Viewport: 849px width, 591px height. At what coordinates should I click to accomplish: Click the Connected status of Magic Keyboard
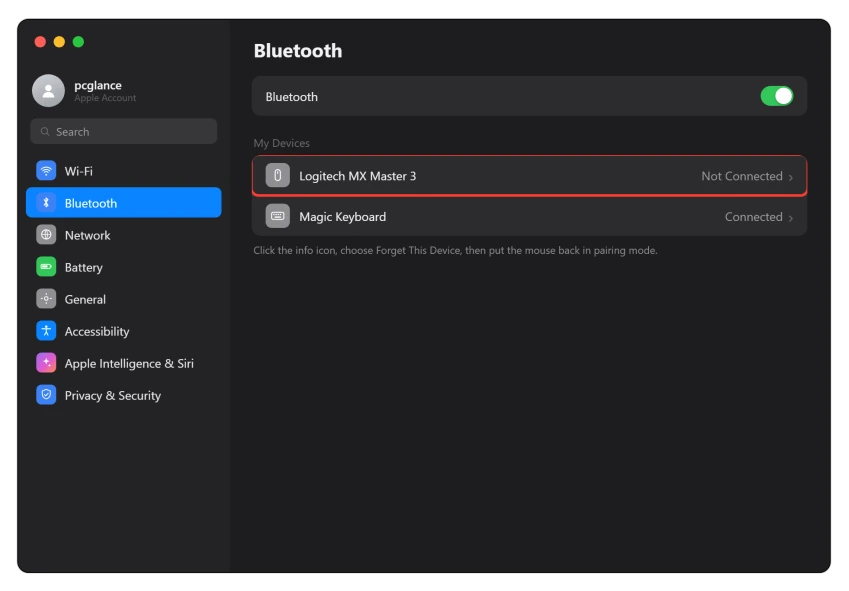pos(753,216)
